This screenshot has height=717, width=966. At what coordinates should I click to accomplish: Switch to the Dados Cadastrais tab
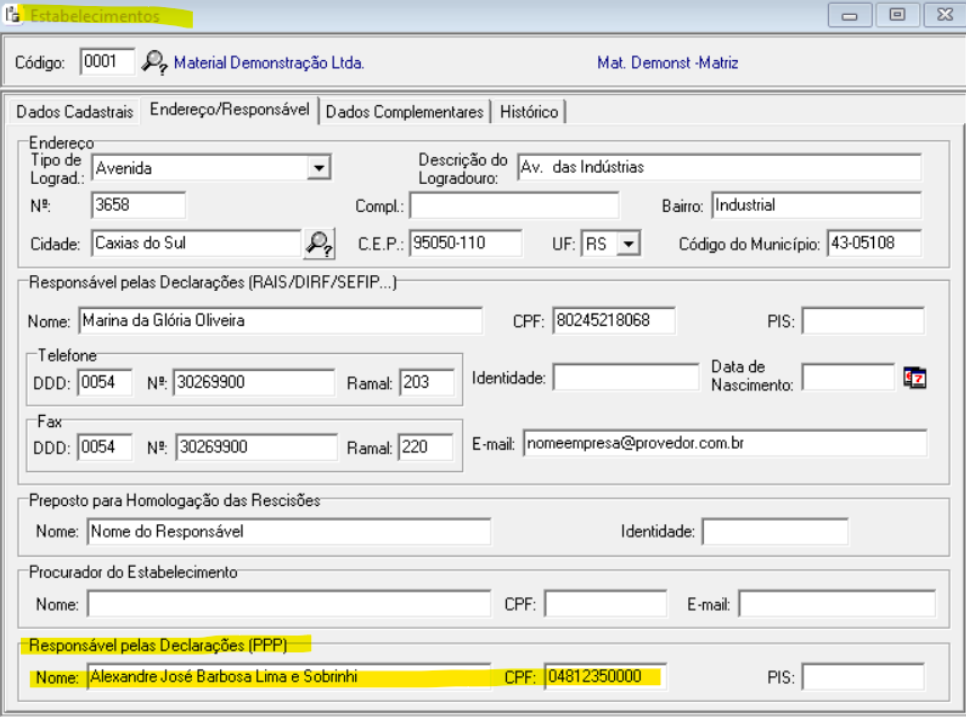pyautogui.click(x=74, y=111)
